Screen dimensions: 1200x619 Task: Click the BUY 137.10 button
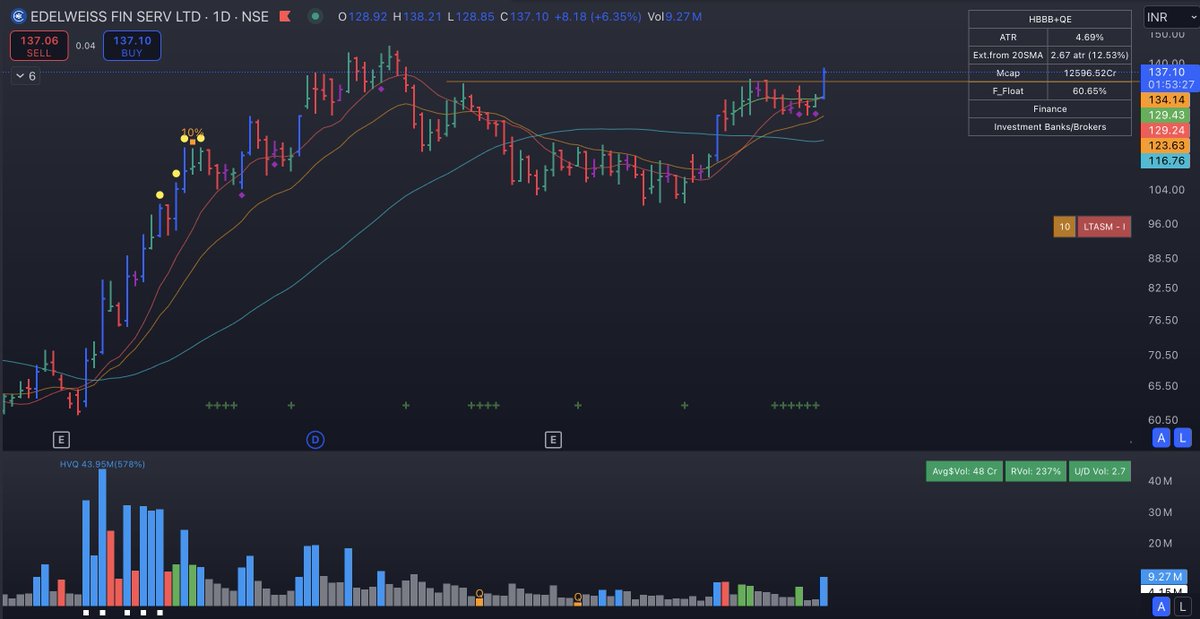[132, 45]
